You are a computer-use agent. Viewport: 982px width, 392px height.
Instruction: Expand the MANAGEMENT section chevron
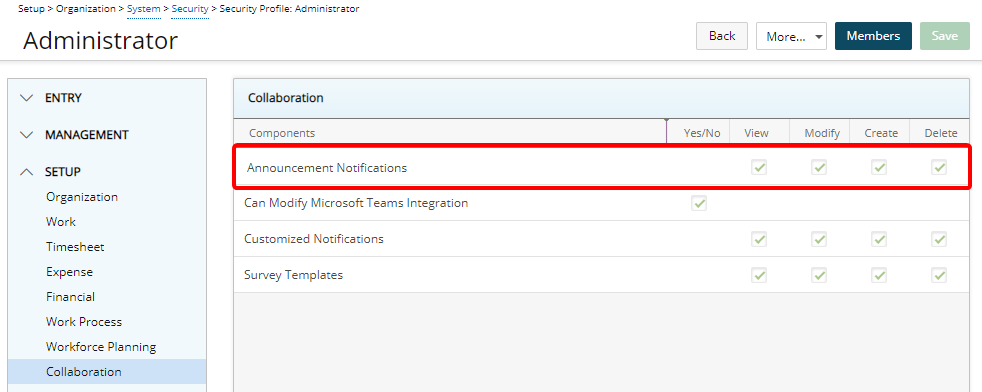pos(26,135)
